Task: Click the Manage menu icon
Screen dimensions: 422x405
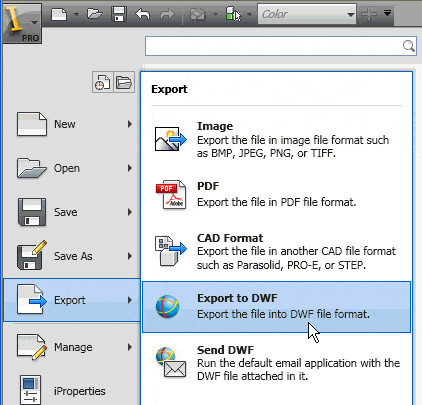Action: point(32,347)
